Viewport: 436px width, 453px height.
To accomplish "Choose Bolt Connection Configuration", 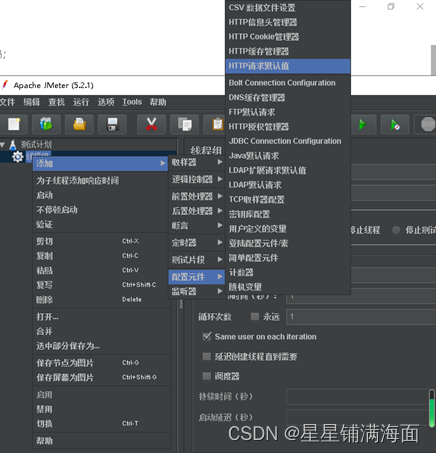I will 288,83.
